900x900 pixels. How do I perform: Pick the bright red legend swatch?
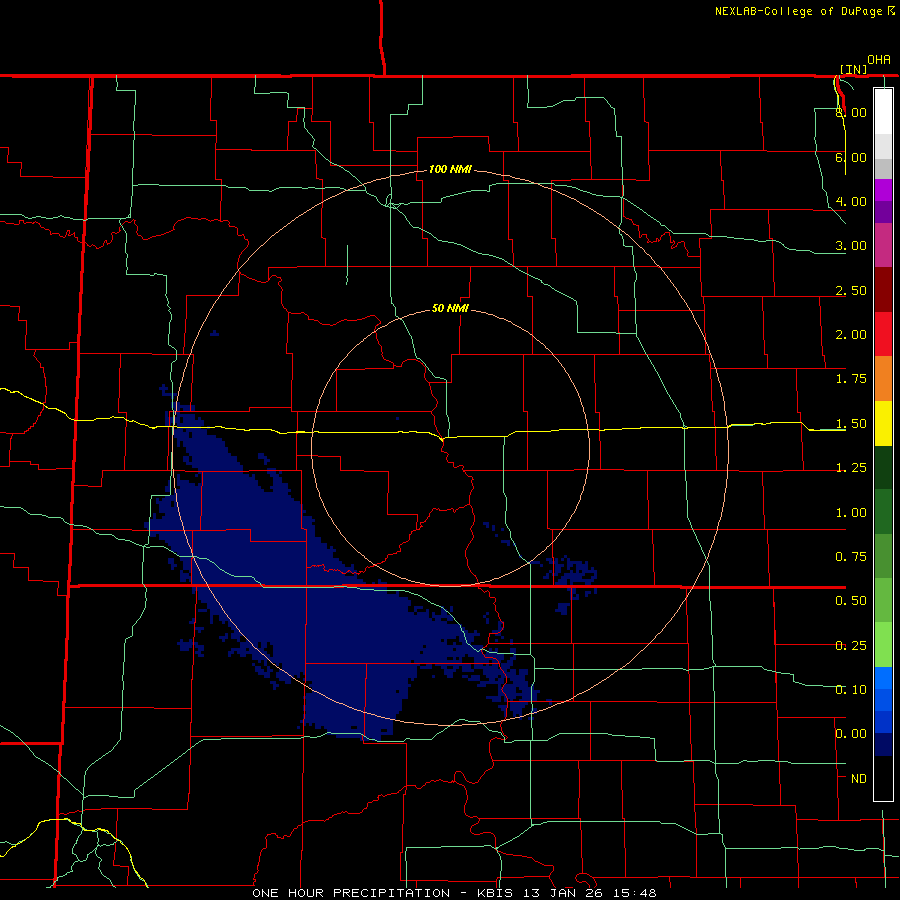pos(883,334)
